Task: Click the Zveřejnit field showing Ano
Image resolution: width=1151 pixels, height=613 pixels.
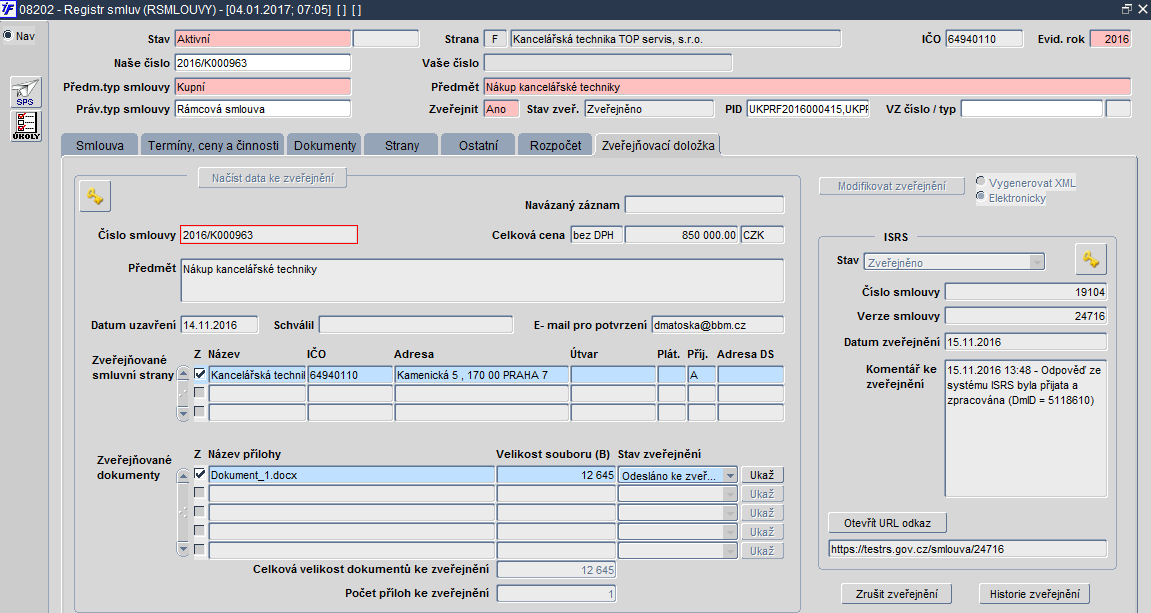Action: click(x=501, y=109)
